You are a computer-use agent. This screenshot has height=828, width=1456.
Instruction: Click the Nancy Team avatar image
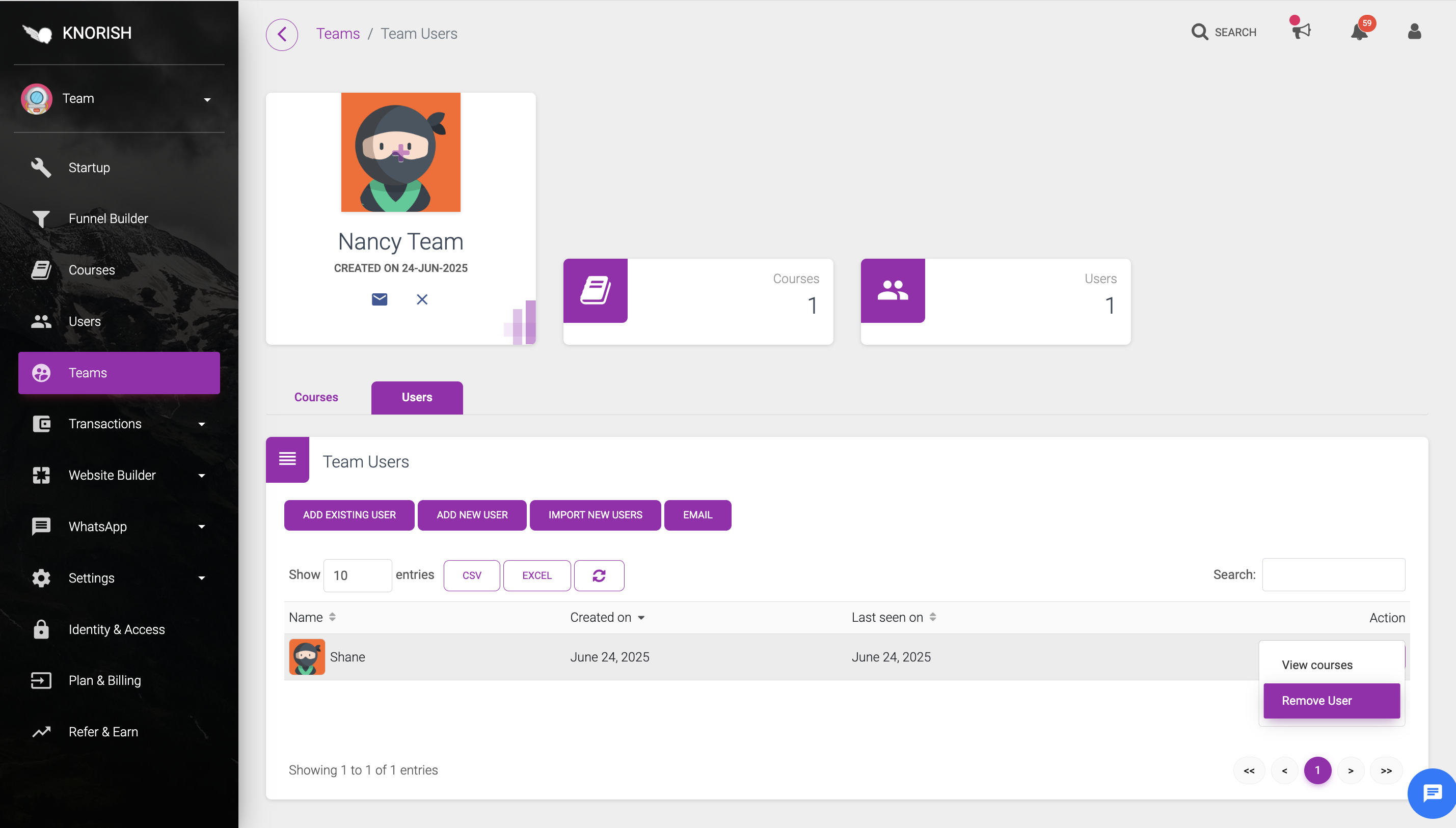(400, 152)
